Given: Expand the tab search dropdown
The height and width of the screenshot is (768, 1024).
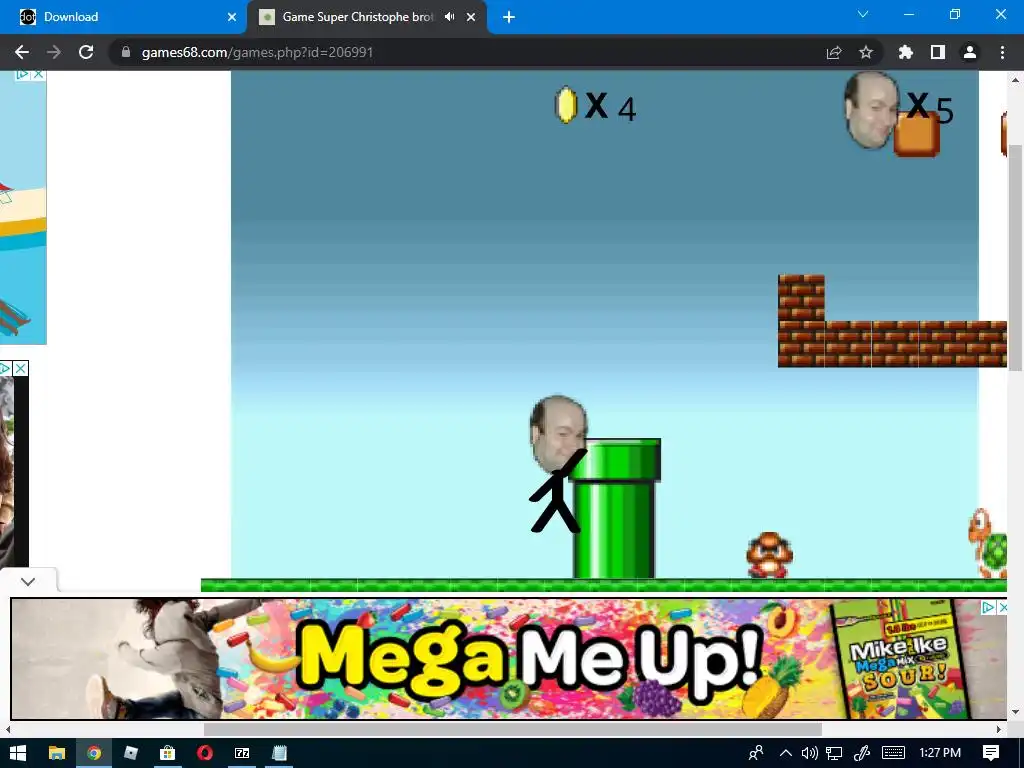Looking at the screenshot, I should coord(863,14).
